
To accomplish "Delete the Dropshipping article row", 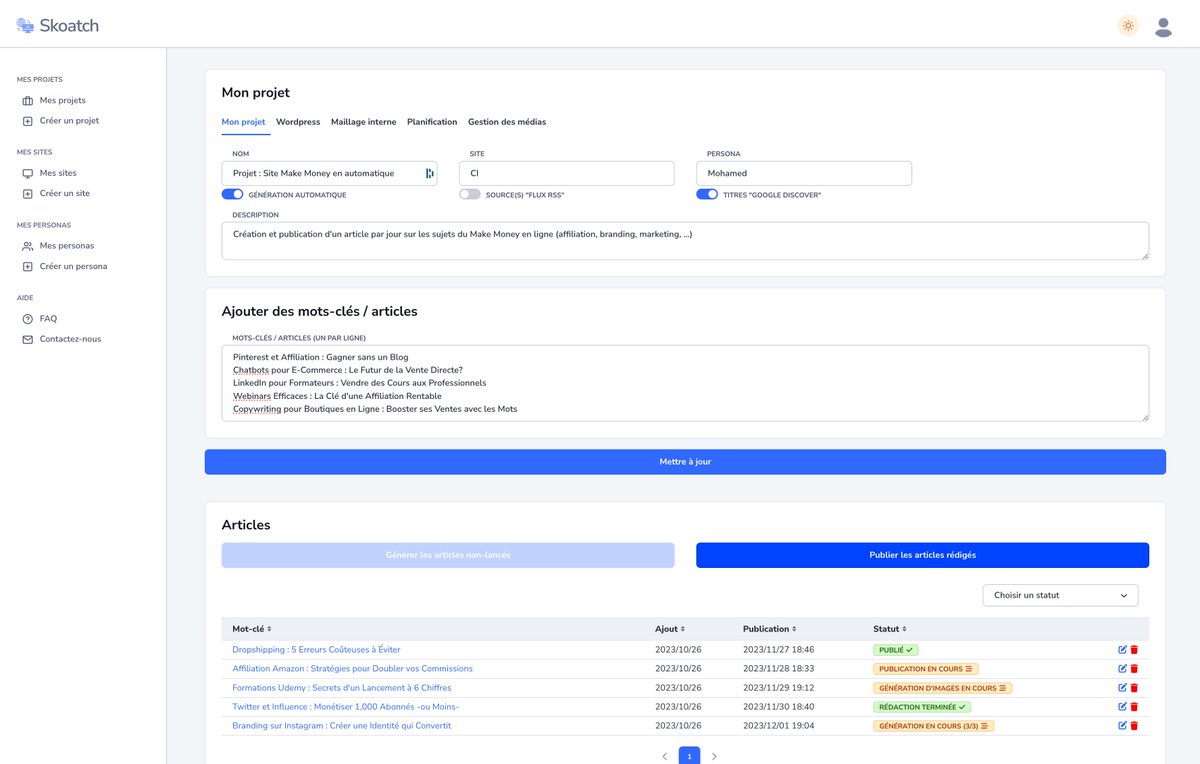I will (1134, 650).
